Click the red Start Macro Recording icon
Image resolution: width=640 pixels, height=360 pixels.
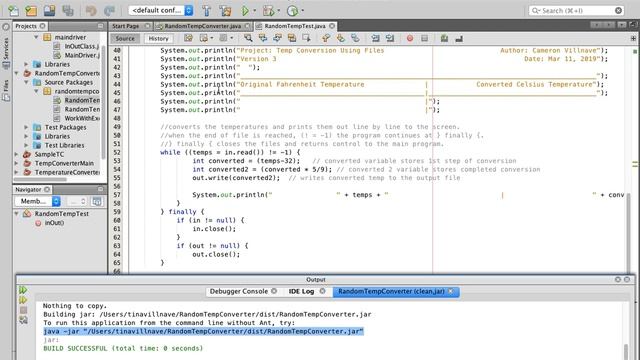tap(410, 38)
